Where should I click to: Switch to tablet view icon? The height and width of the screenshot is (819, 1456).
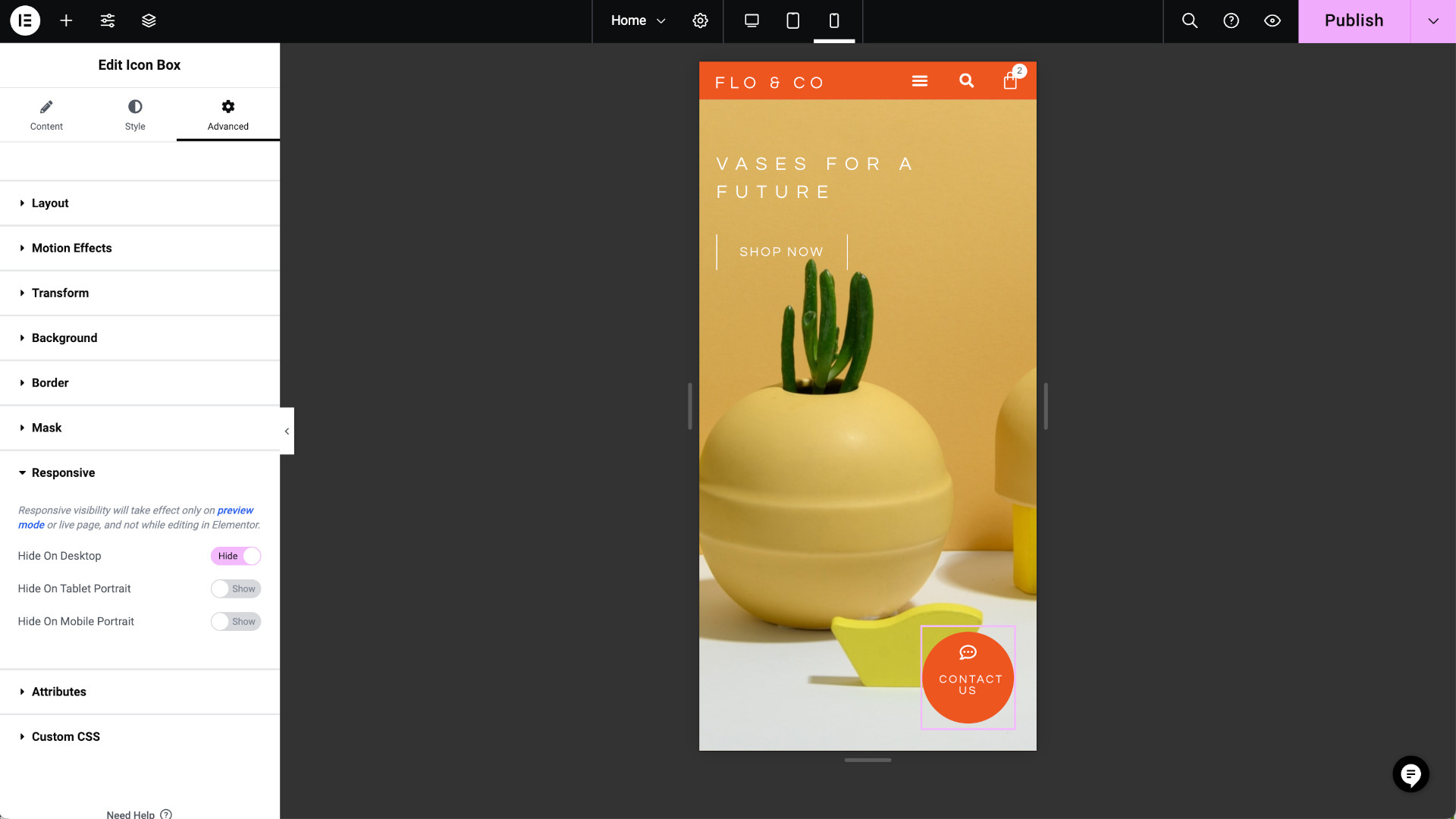click(792, 20)
